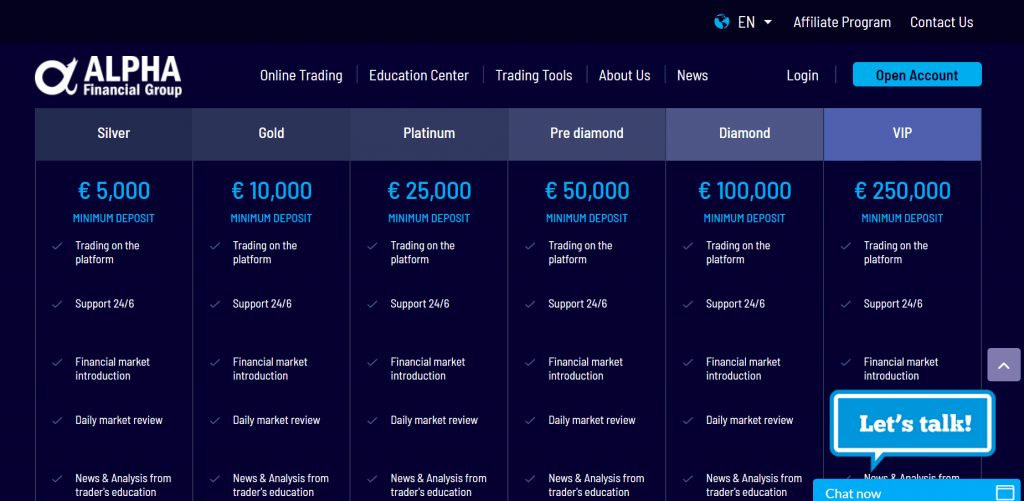This screenshot has width=1024, height=501.
Task: Click the chat window expand icon
Action: point(1004,492)
